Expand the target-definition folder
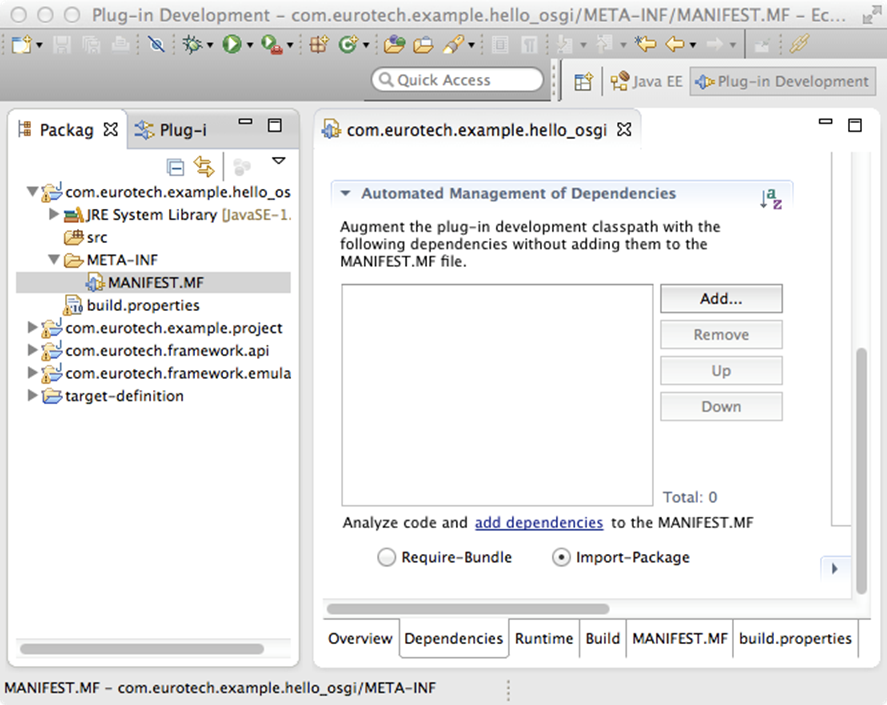Image resolution: width=887 pixels, height=705 pixels. [x=32, y=395]
